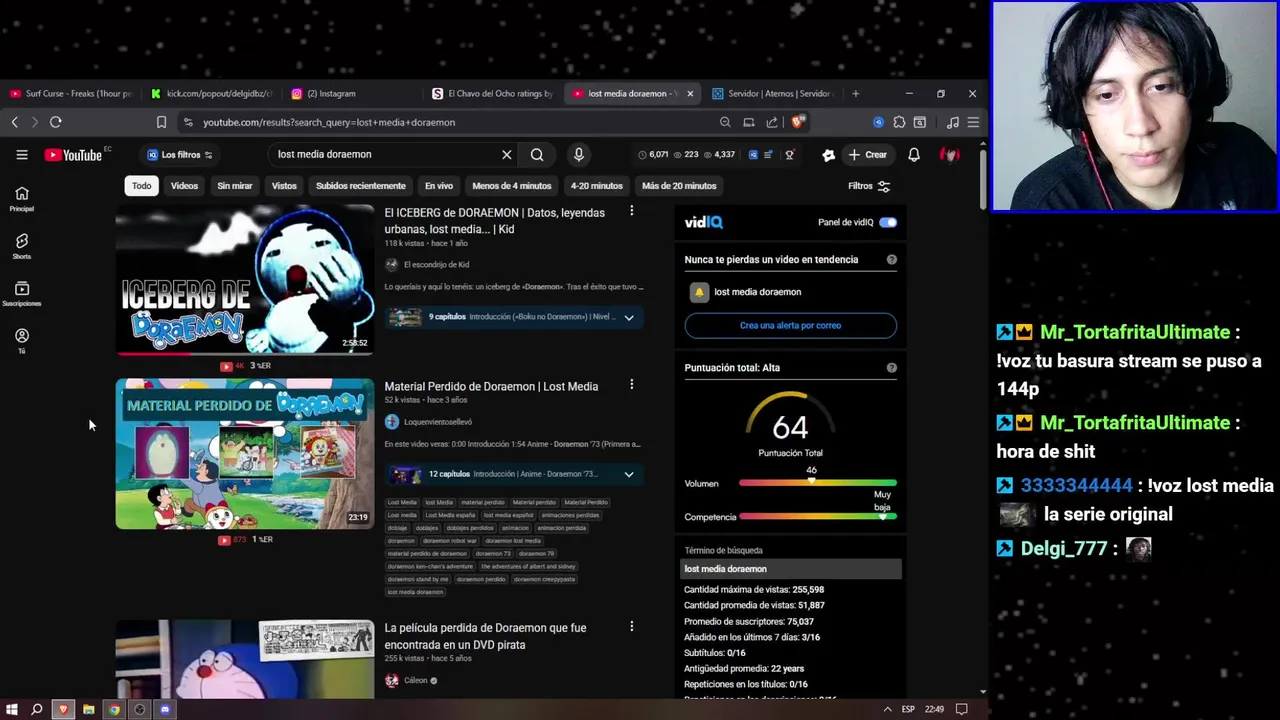Open MATERIAL PERDIDO DE DORAEMON thumbnail
1280x720 pixels.
[244, 453]
